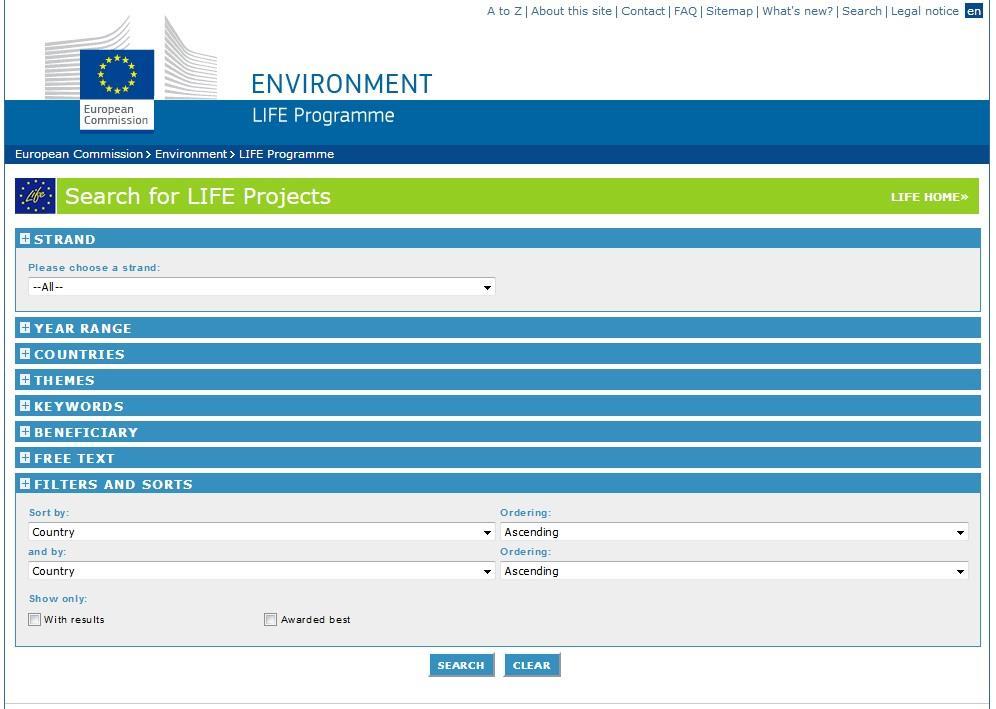Viewport: 996px width, 709px height.
Task: Open the 'Legal notice' link
Action: click(925, 11)
